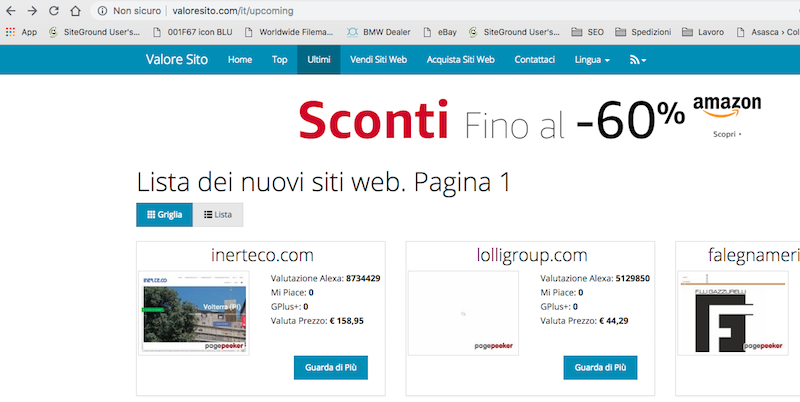The image size is (800, 402).
Task: Expand the Lavoro bookmarks folder
Action: (703, 32)
